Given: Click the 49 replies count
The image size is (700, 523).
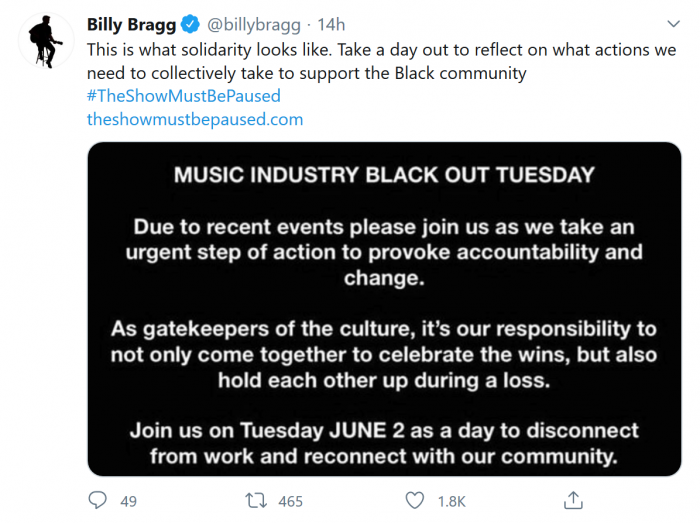Looking at the screenshot, I should coord(128,501).
